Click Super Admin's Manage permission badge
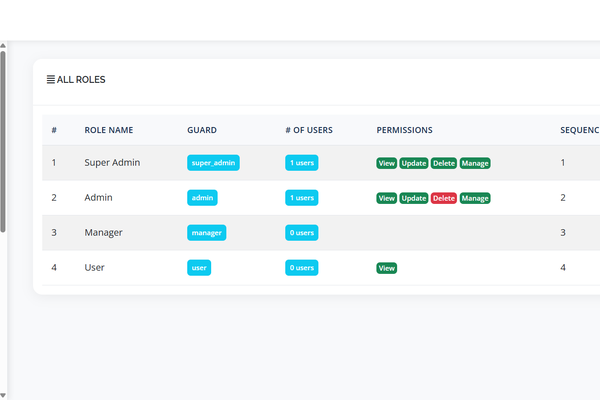This screenshot has height=400, width=600. pyautogui.click(x=475, y=163)
